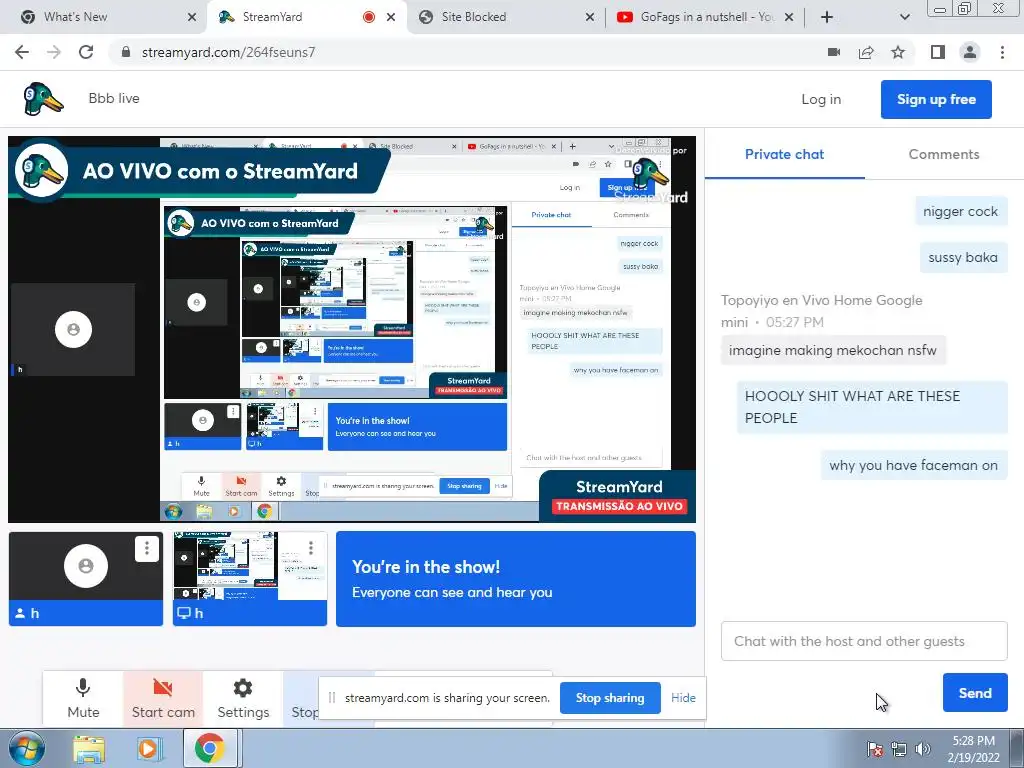Click the Send chat button
The image size is (1024, 768).
[974, 693]
